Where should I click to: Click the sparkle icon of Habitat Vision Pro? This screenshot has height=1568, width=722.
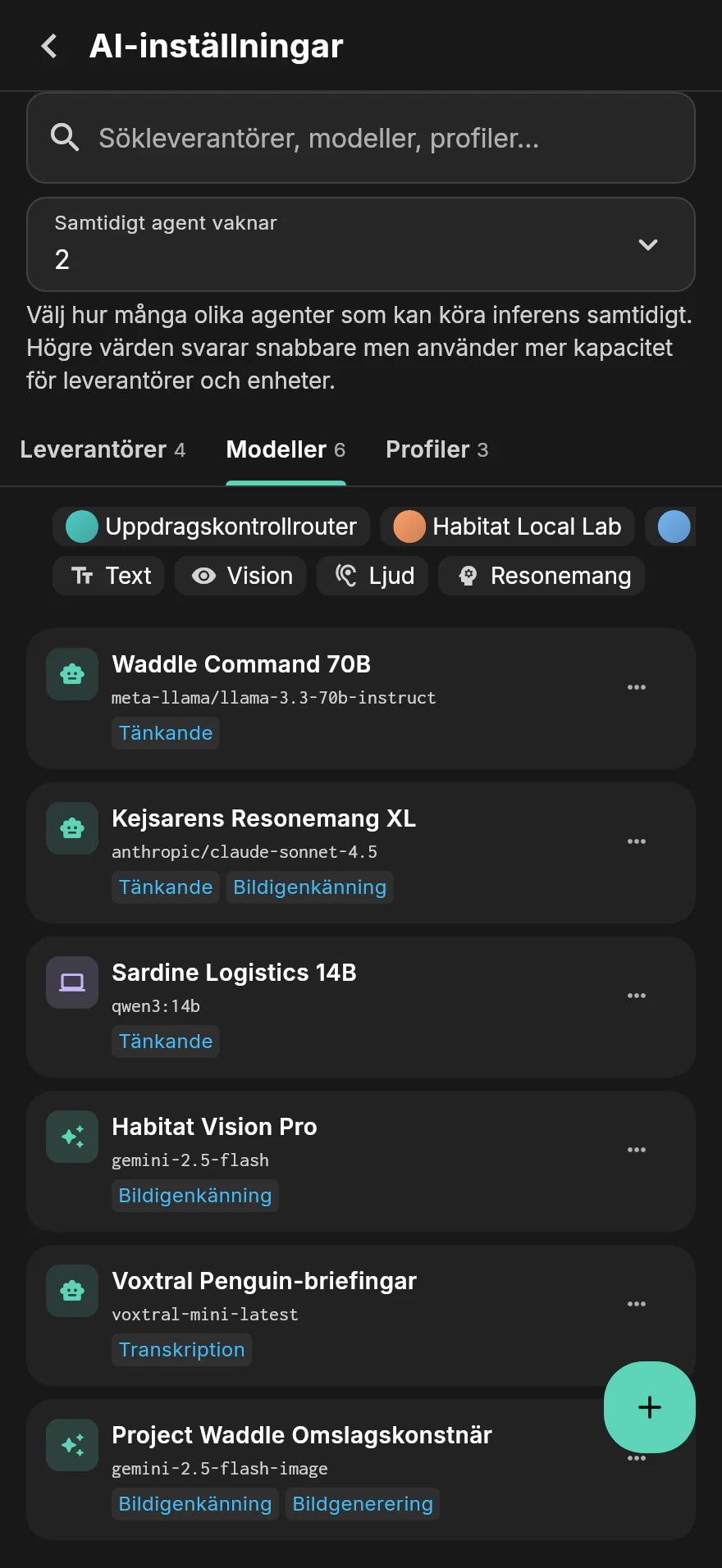point(72,1137)
